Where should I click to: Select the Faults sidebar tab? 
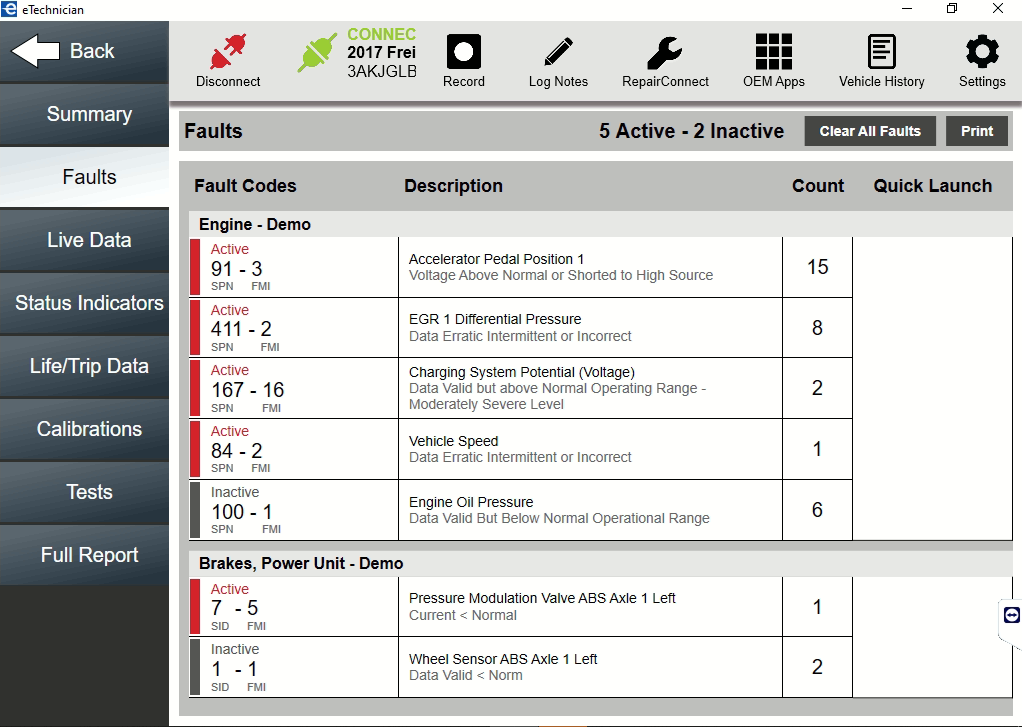pos(85,177)
